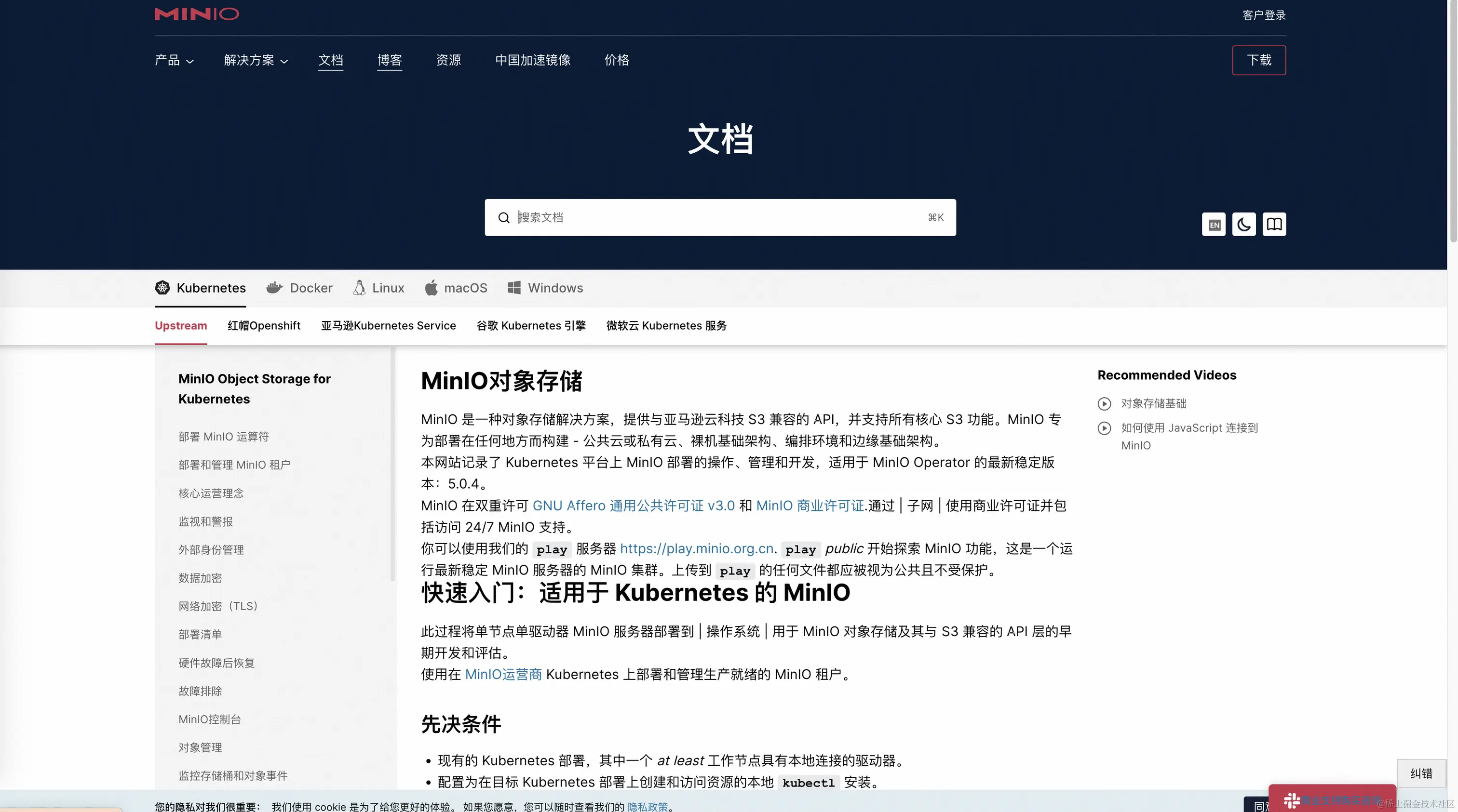Click the 下载 button
The image size is (1458, 812).
[1259, 61]
